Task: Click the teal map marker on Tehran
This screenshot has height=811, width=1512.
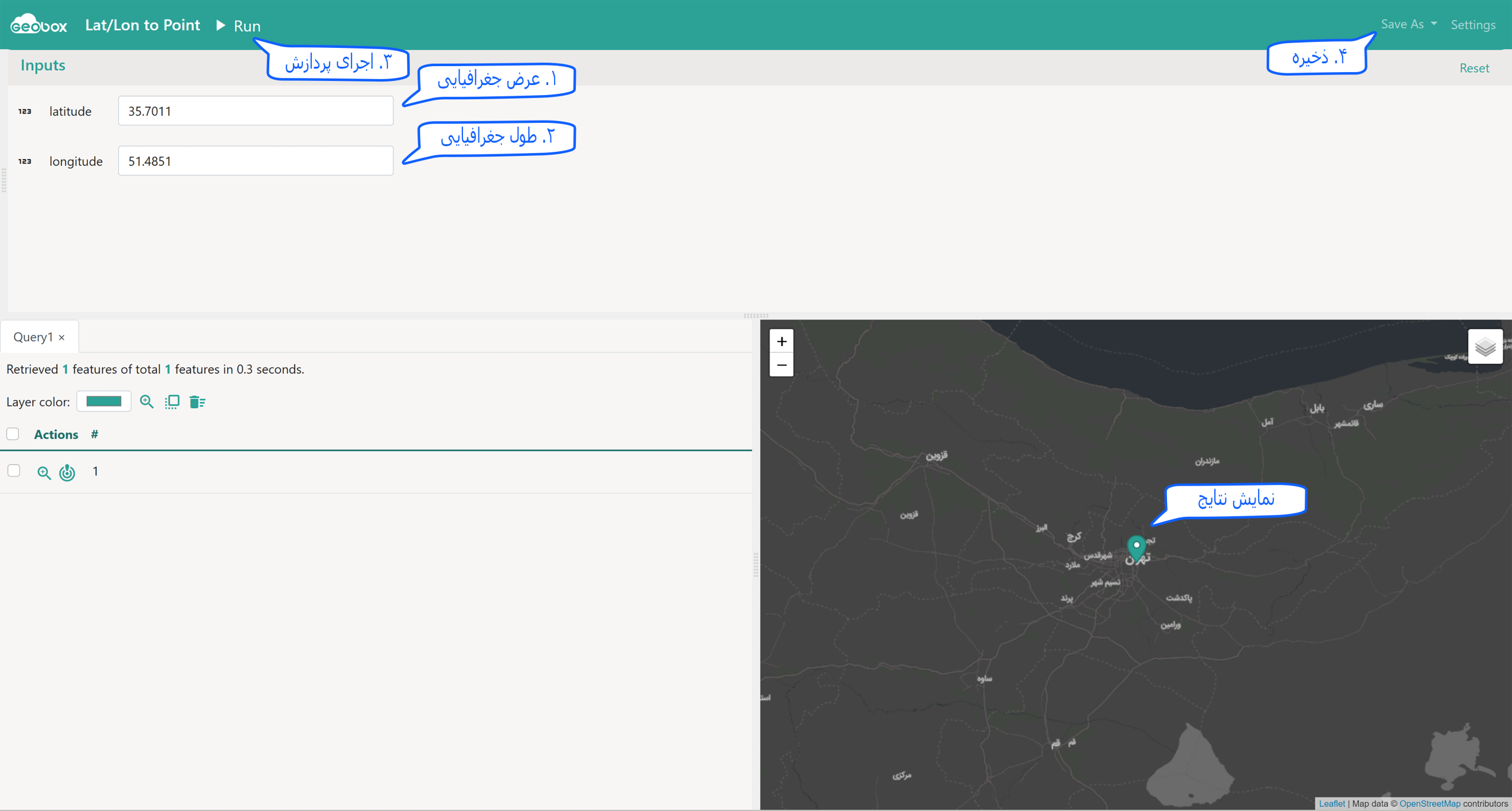Action: click(x=1136, y=548)
